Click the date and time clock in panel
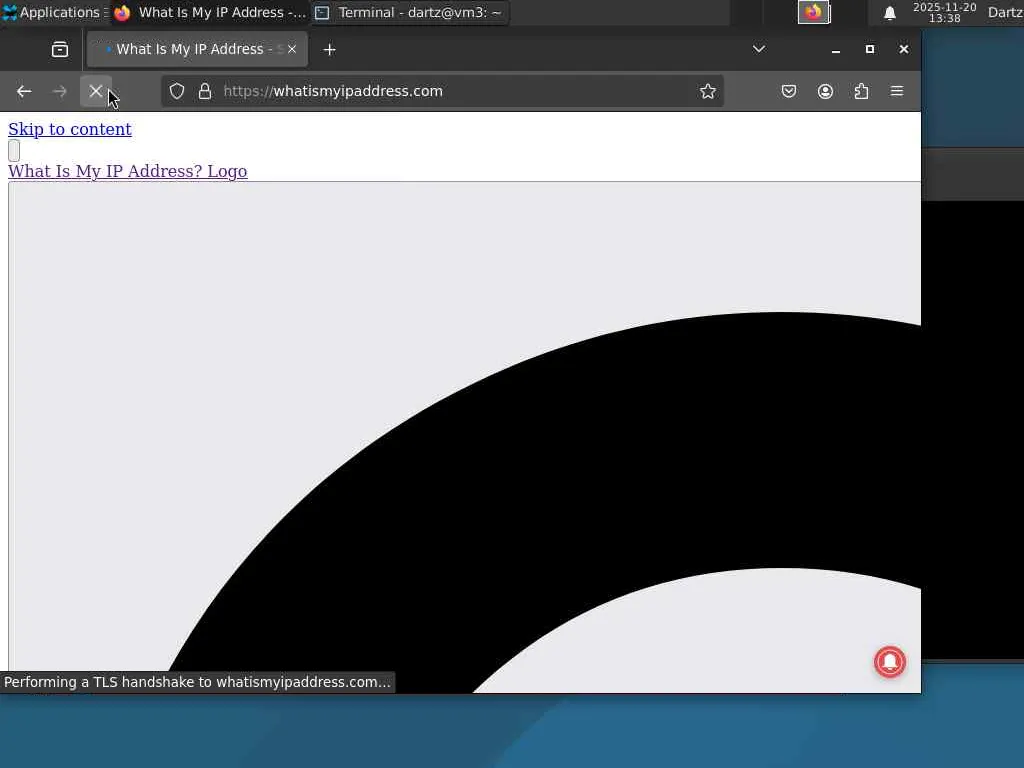The height and width of the screenshot is (768, 1024). pos(944,12)
